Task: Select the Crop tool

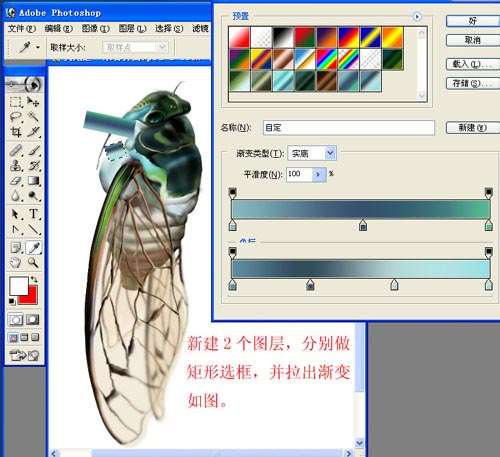Action: (x=15, y=132)
